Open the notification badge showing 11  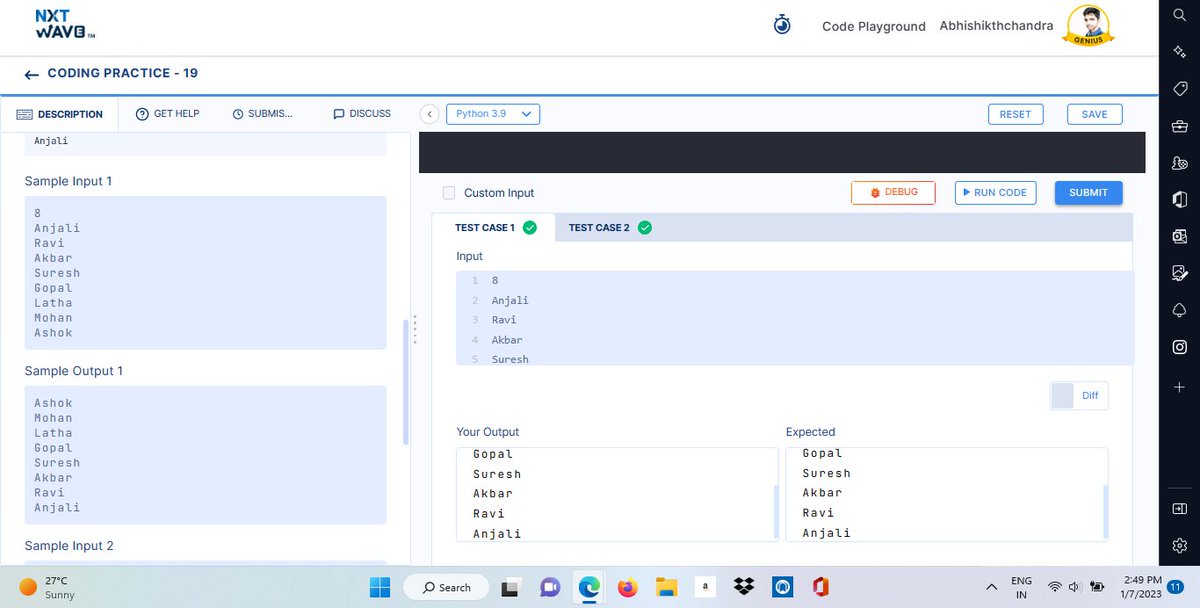tap(1176, 587)
